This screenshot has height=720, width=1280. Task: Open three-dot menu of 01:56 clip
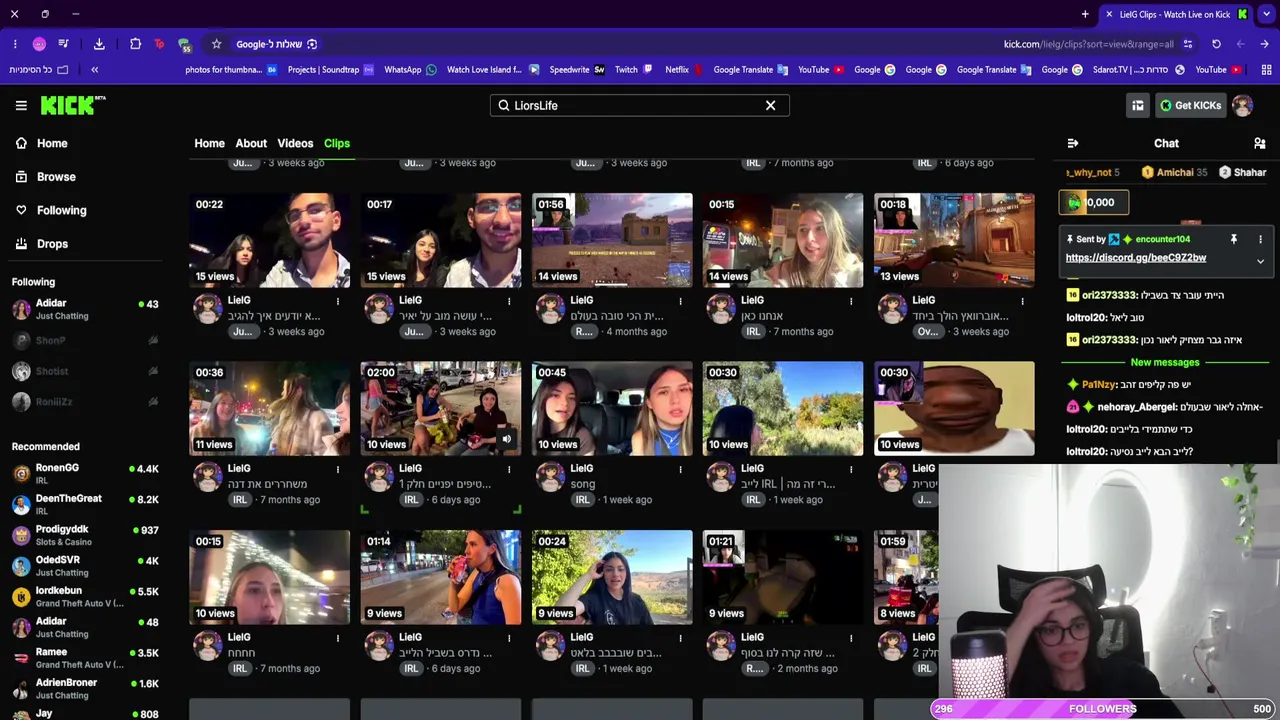(680, 301)
